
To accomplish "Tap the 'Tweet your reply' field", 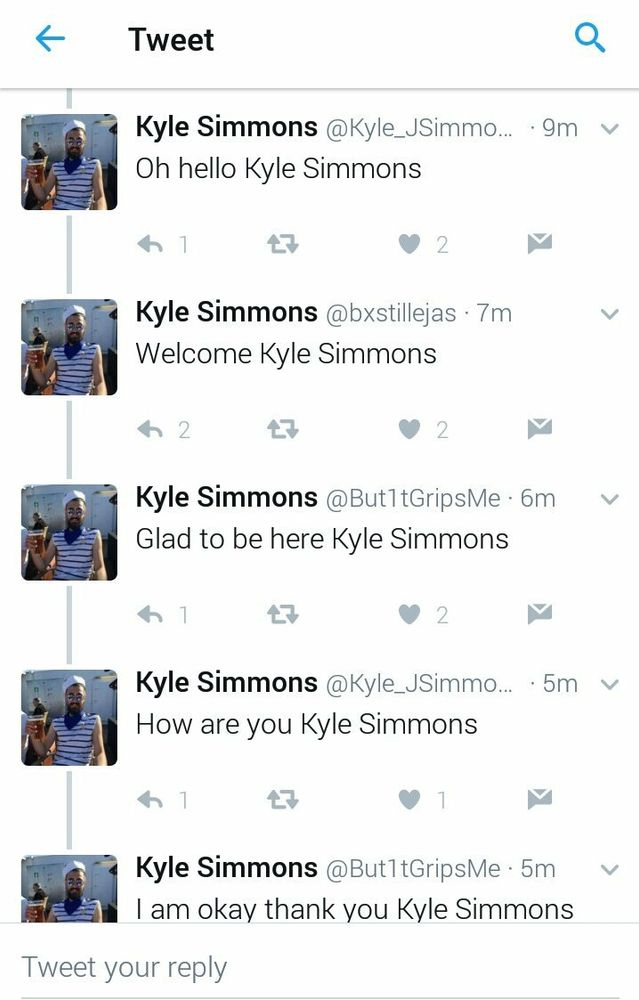I will coord(320,967).
